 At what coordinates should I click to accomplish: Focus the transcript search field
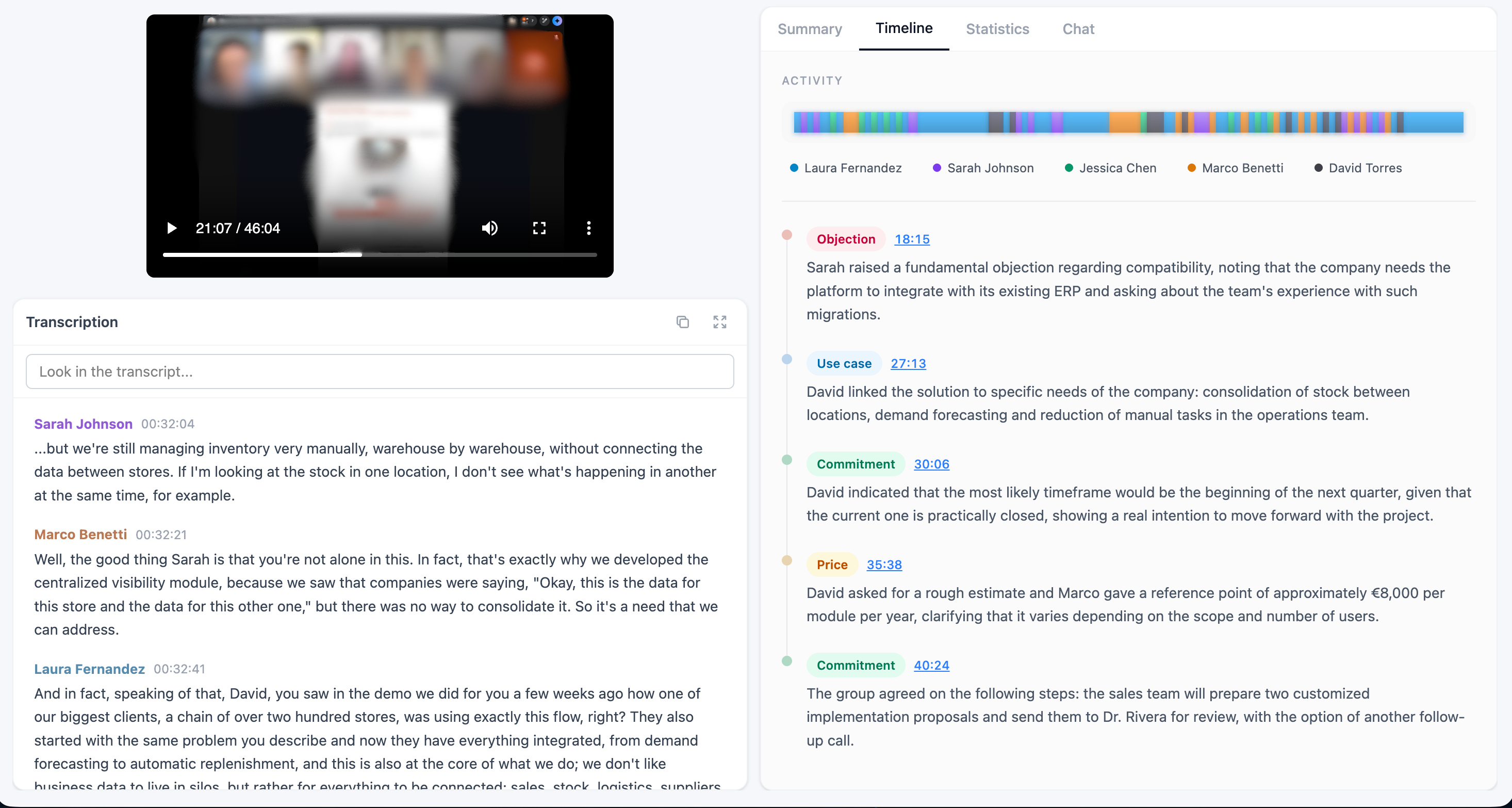pyautogui.click(x=379, y=371)
